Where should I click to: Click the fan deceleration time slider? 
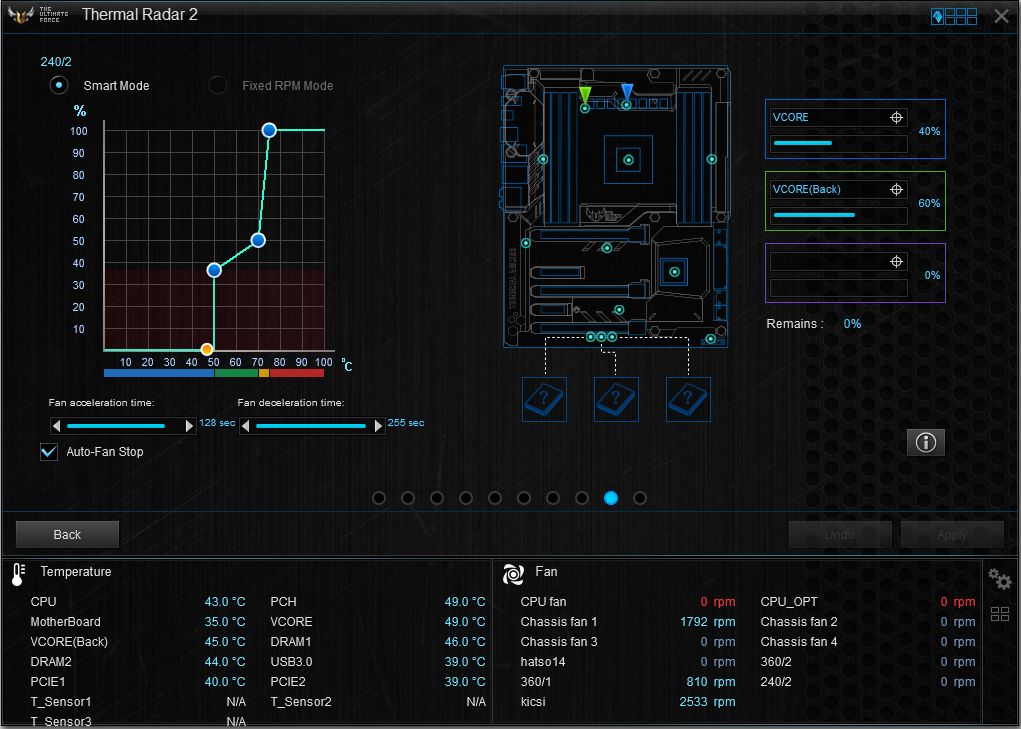pyautogui.click(x=312, y=426)
